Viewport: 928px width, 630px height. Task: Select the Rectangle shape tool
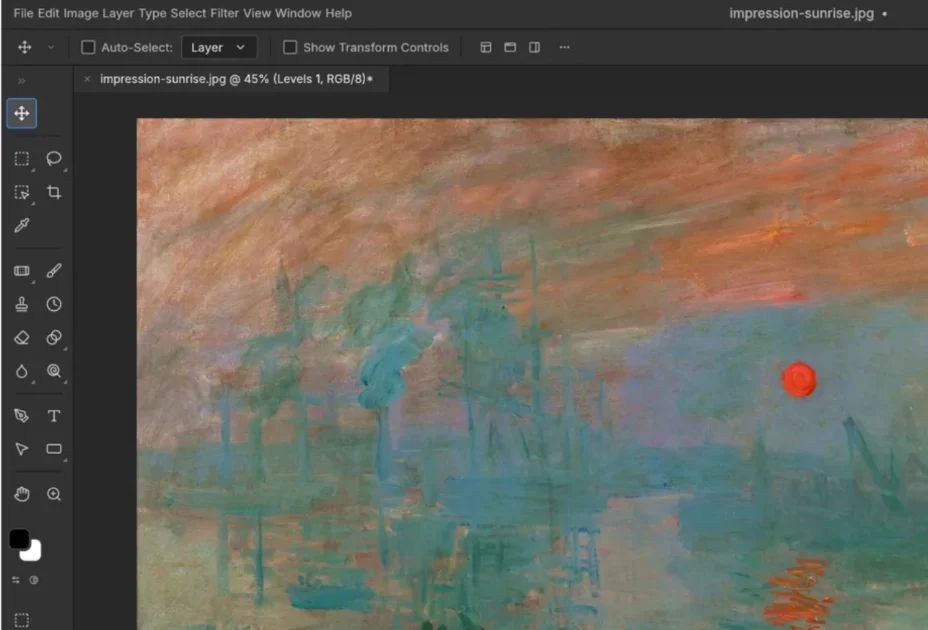click(54, 449)
